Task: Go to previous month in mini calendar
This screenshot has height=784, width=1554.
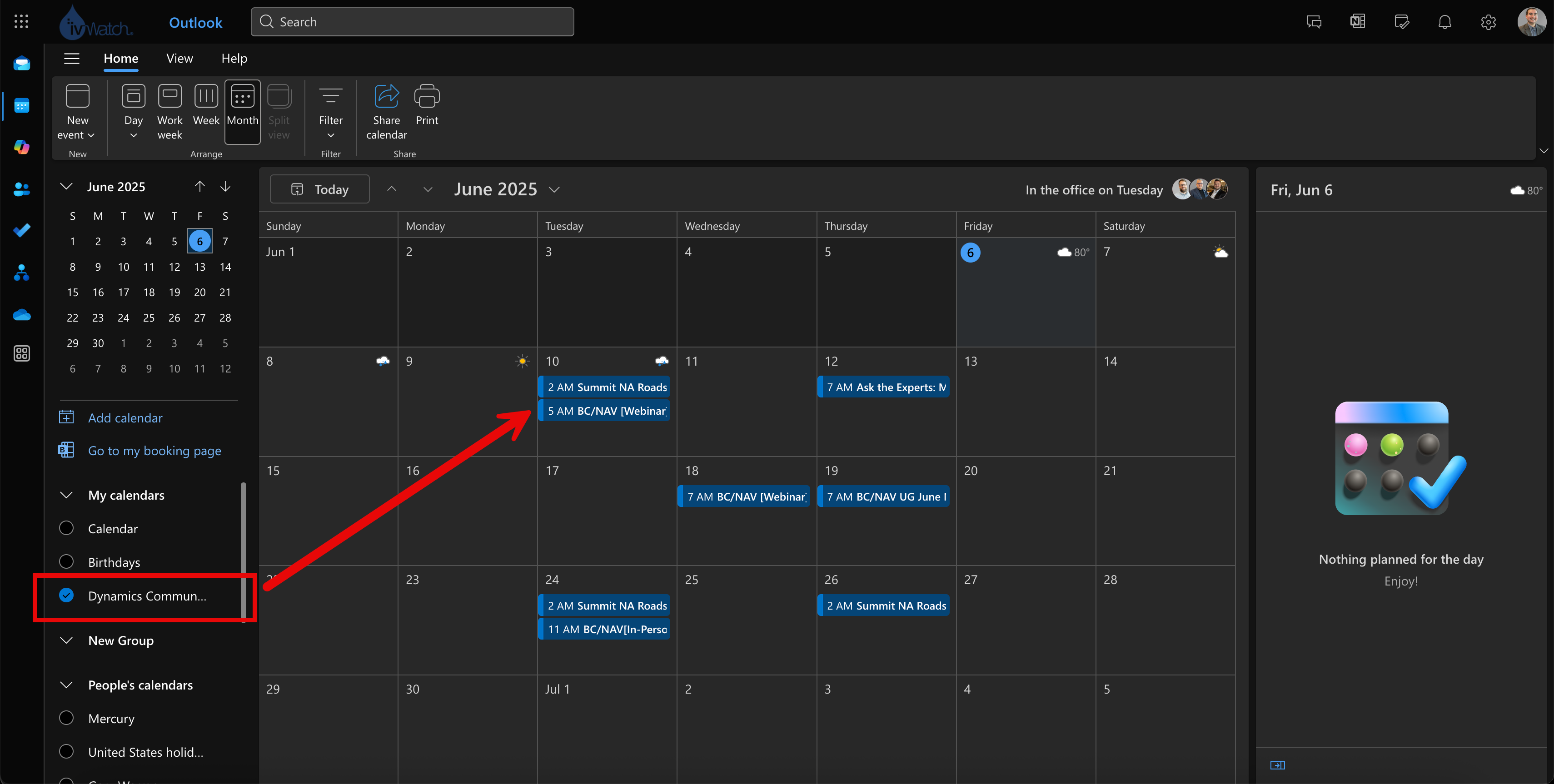Action: 199,186
